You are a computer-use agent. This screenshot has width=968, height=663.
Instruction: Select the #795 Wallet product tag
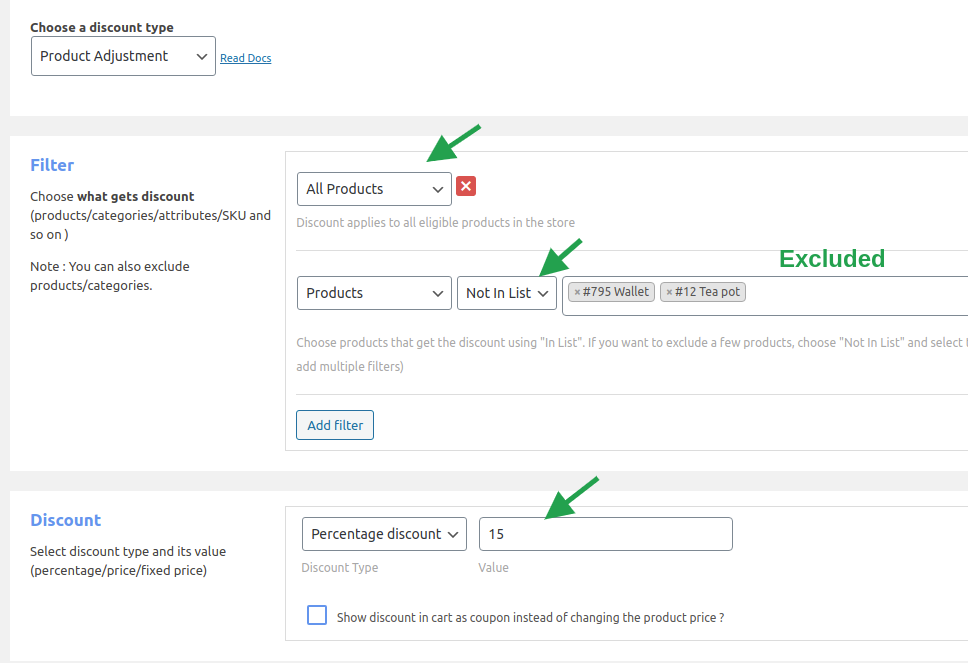pos(617,292)
